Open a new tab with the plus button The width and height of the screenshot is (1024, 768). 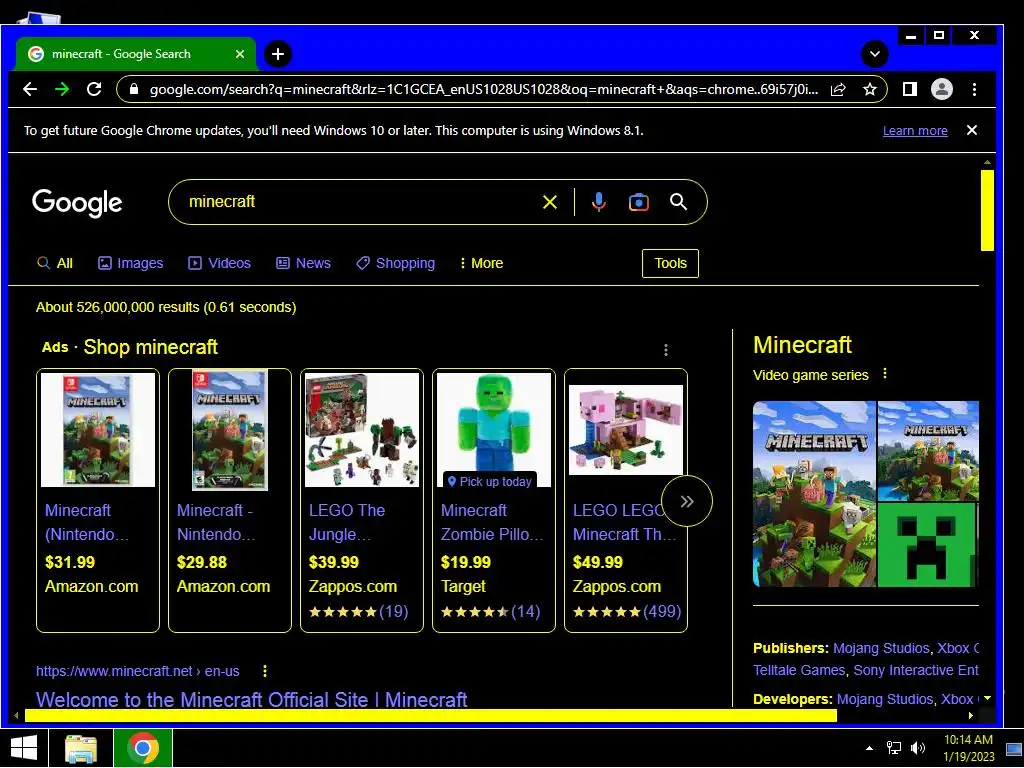[278, 54]
